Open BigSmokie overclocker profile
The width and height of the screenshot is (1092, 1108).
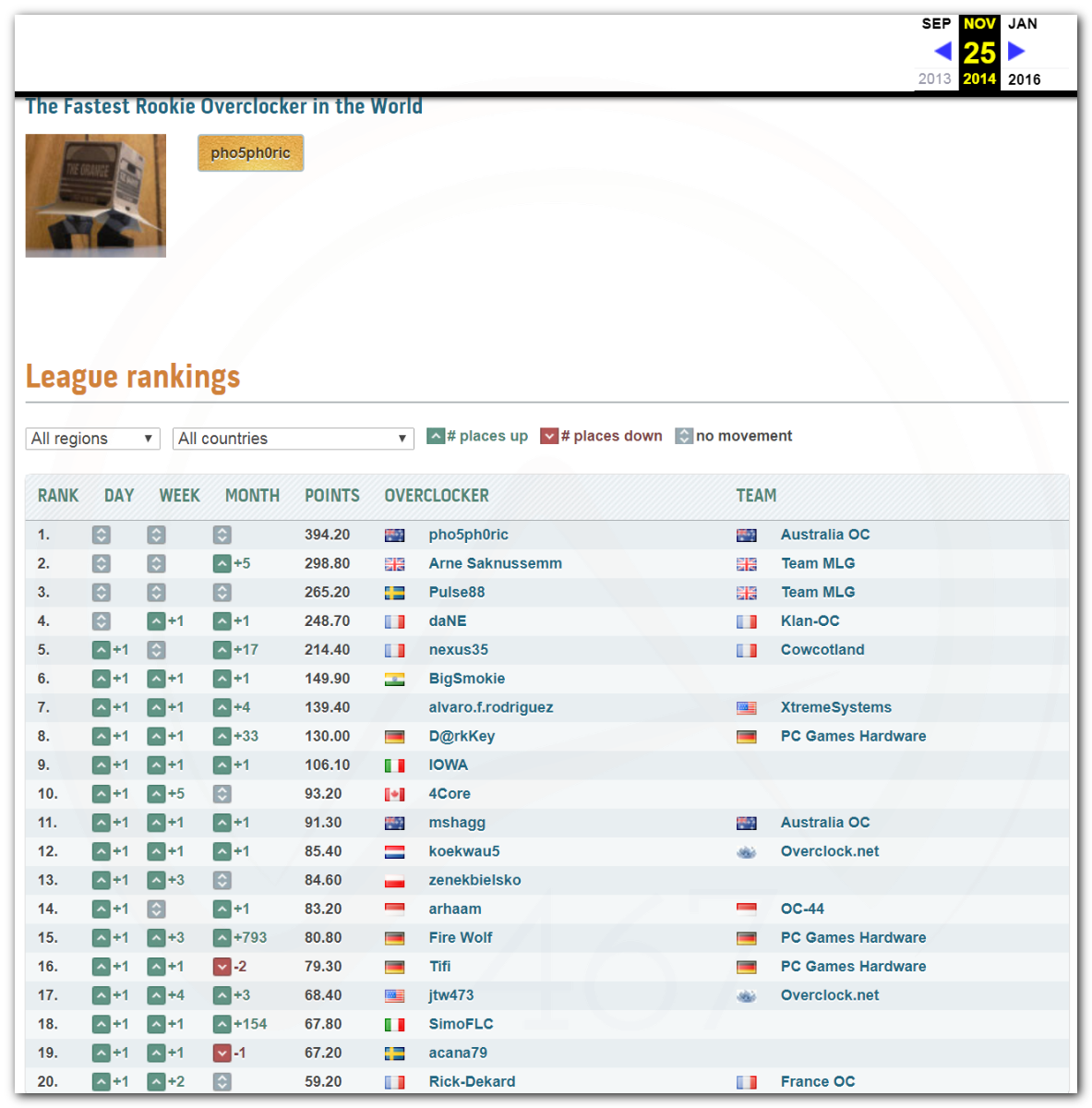click(466, 679)
